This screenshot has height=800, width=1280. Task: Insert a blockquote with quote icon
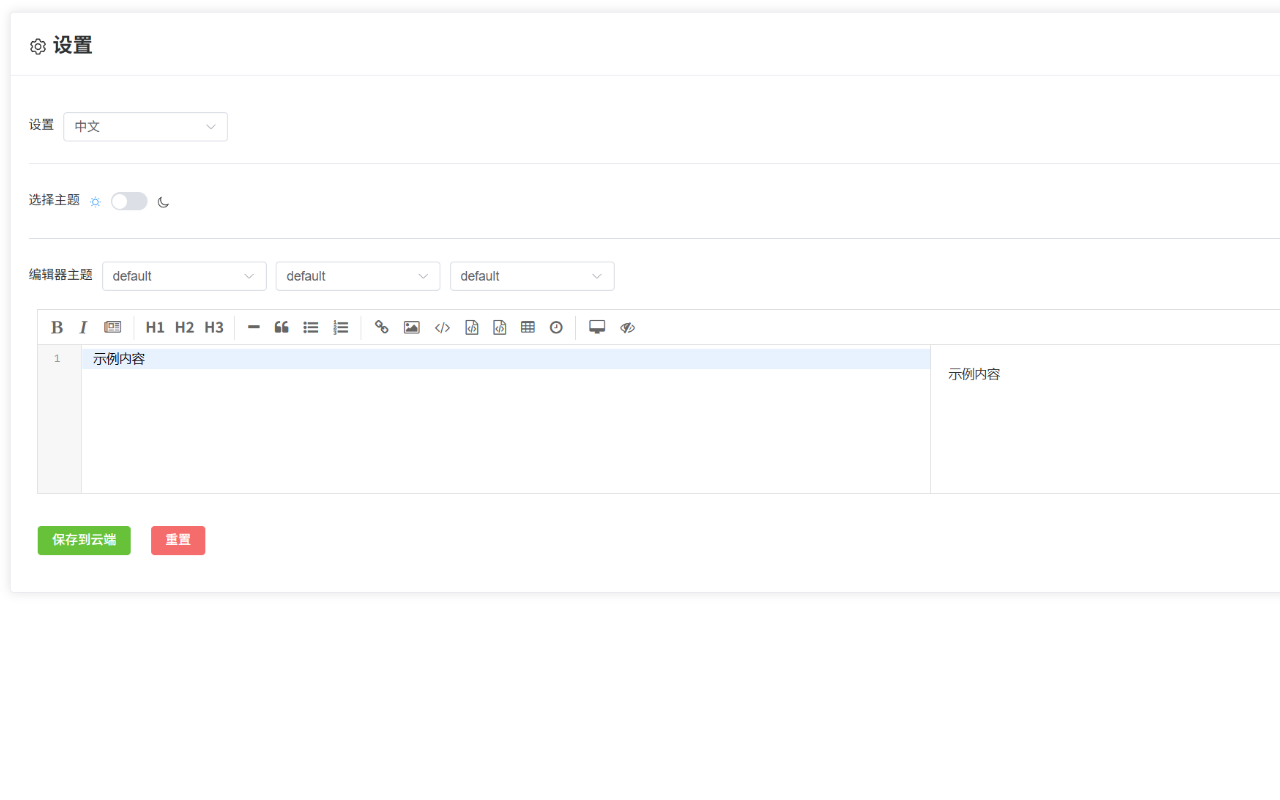point(282,327)
